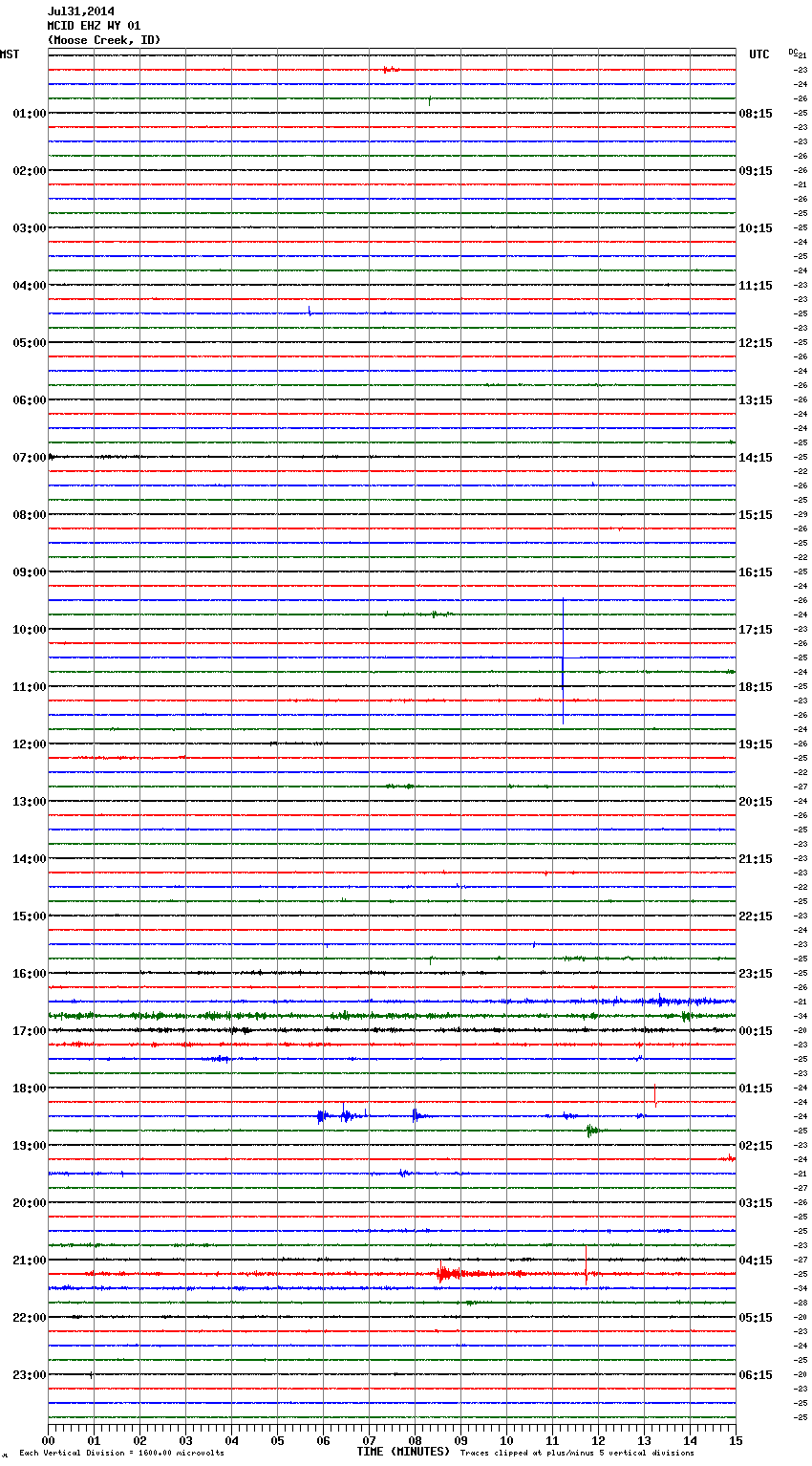This screenshot has width=812, height=1466.
Task: Click the DC column header at top right
Action: (793, 51)
